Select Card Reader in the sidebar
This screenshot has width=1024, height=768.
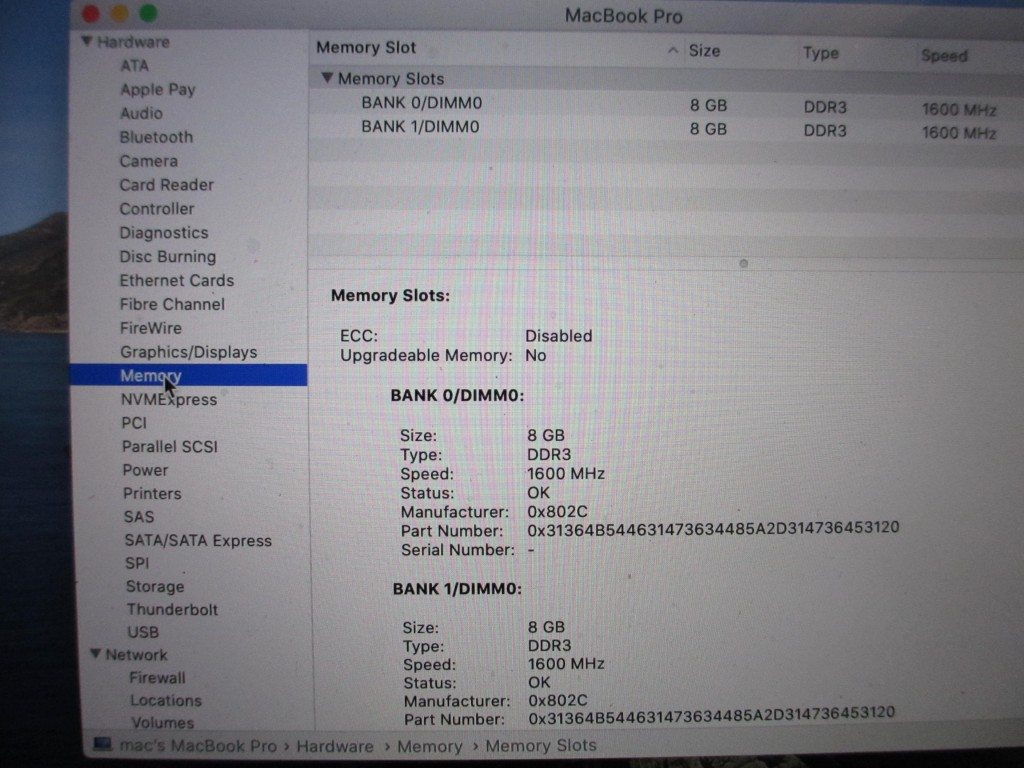coord(167,185)
